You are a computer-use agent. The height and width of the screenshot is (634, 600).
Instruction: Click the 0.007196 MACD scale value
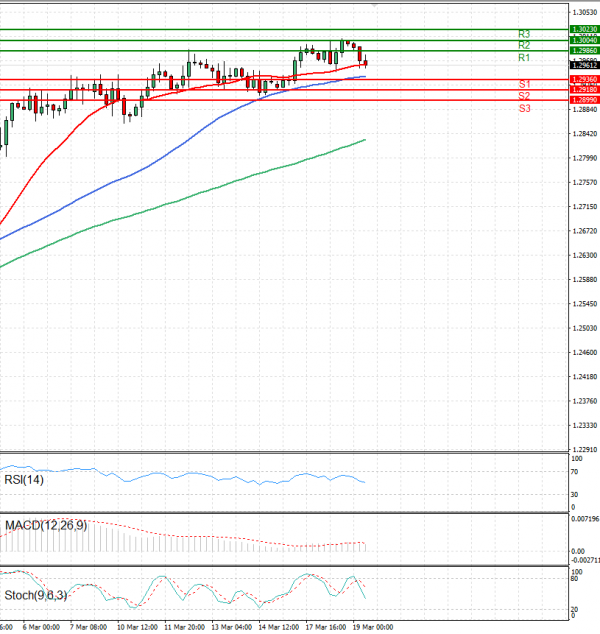[585, 519]
